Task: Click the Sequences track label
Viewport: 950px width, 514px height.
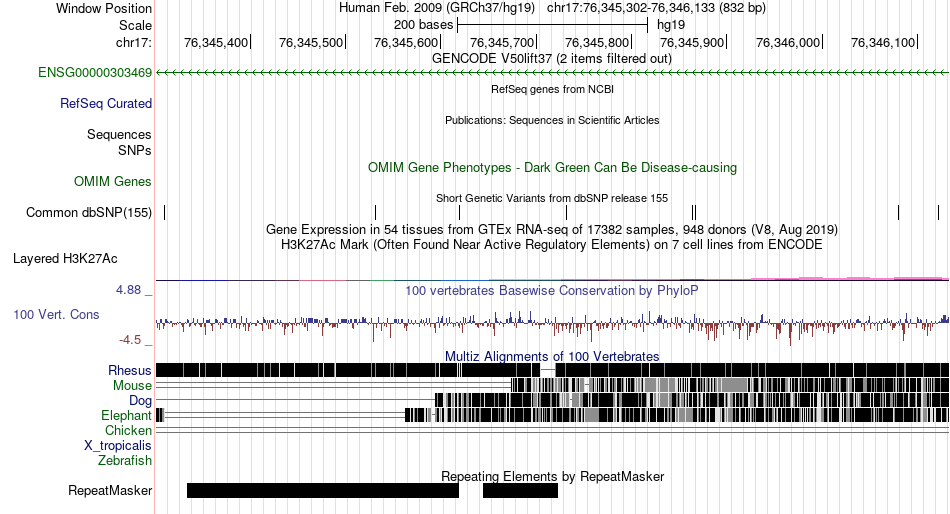Action: pyautogui.click(x=119, y=135)
